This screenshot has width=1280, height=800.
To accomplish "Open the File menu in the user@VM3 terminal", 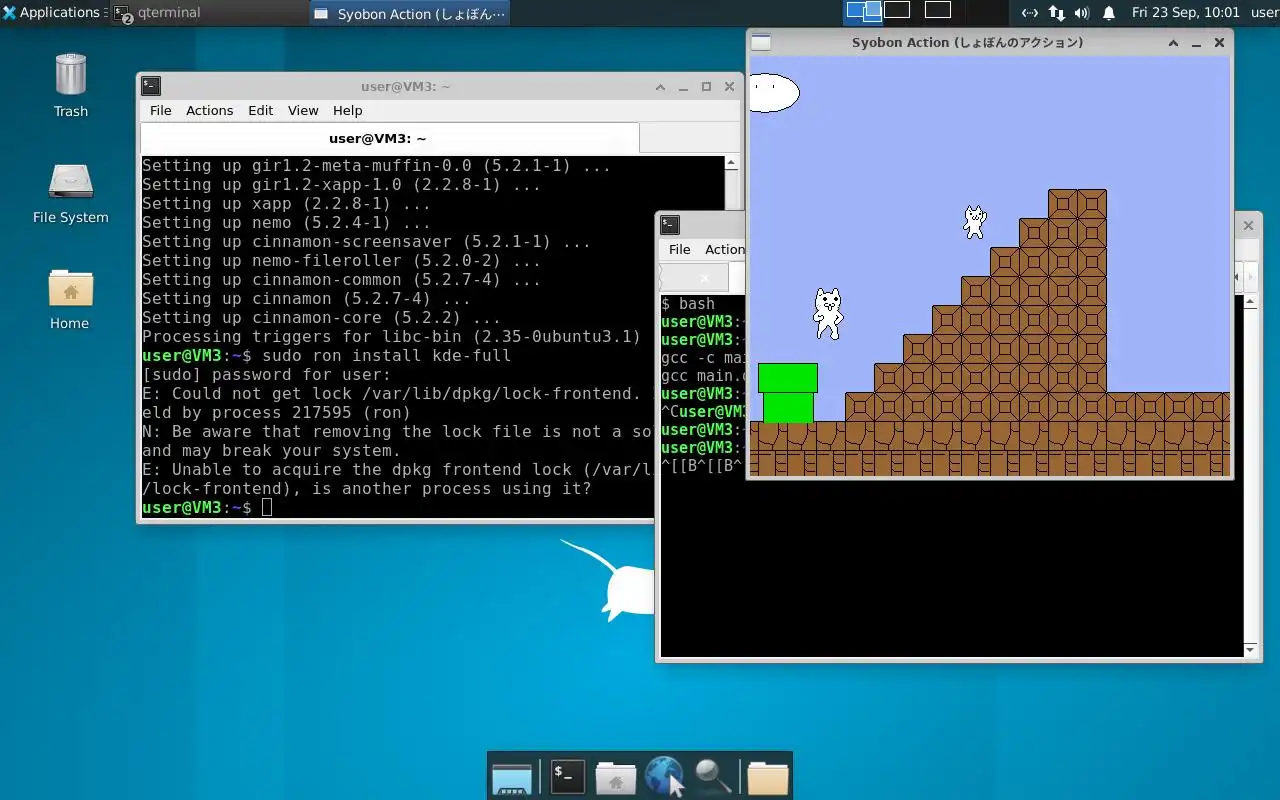I will pos(160,110).
